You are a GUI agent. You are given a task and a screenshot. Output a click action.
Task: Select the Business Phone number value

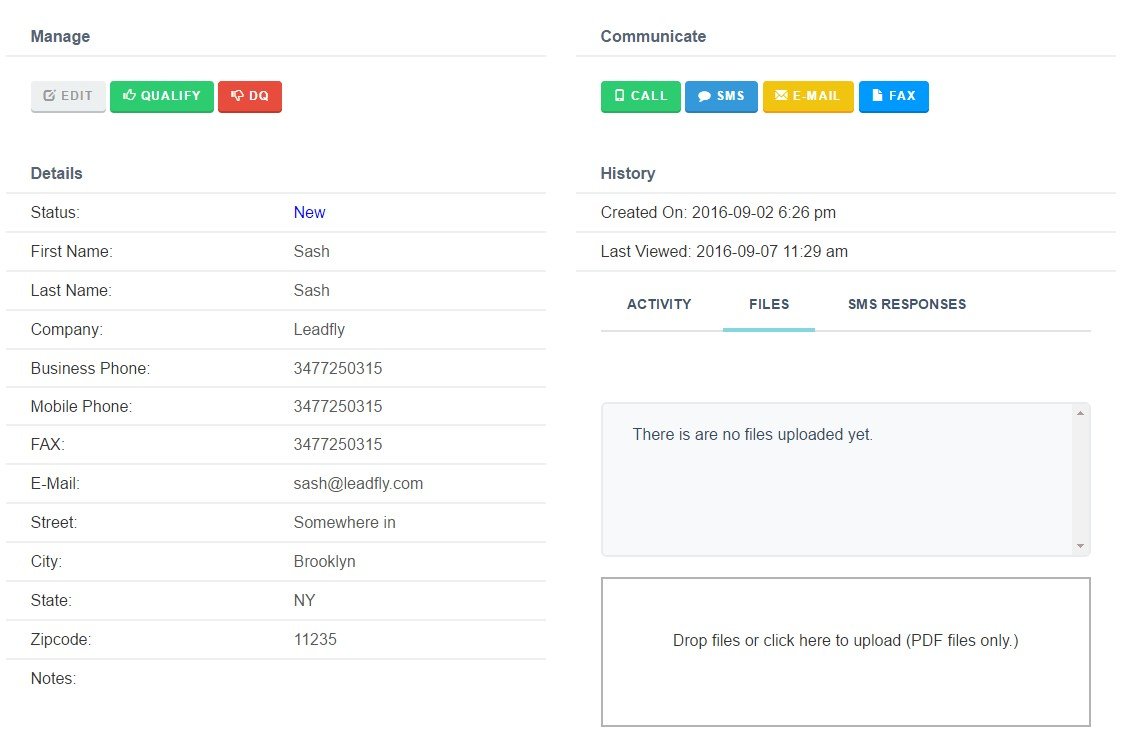point(337,369)
